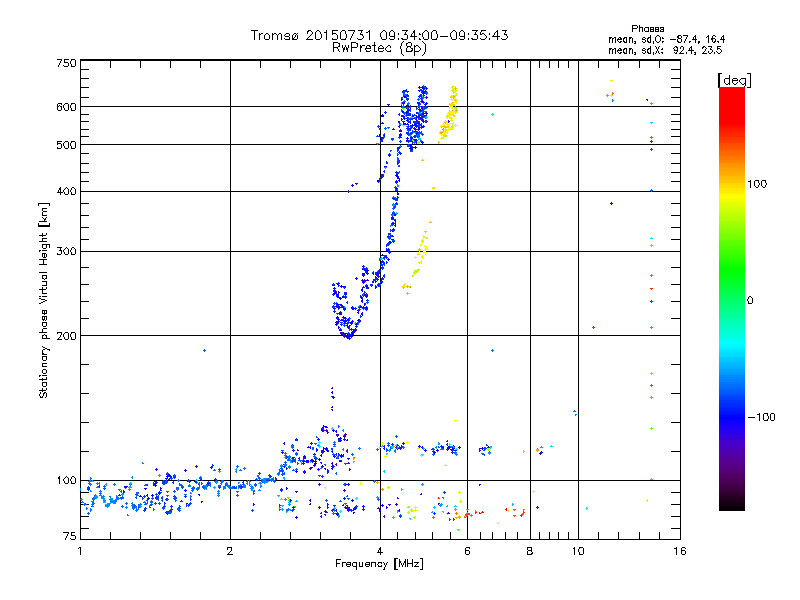Screen dimensions: 800x600
Task: Click the '500' y-axis tick label
Action: click(66, 145)
